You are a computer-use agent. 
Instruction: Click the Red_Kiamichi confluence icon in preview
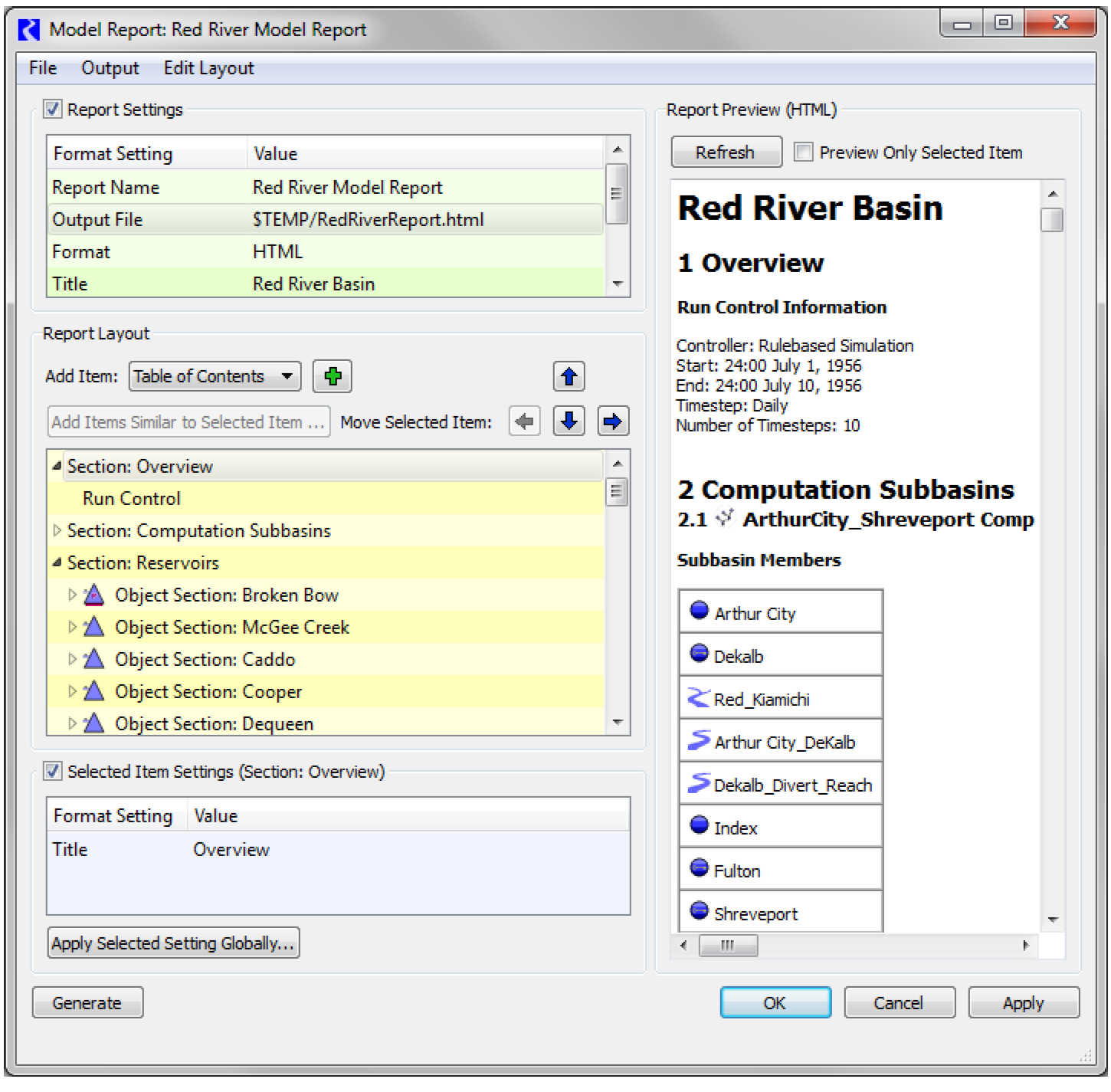tap(699, 698)
